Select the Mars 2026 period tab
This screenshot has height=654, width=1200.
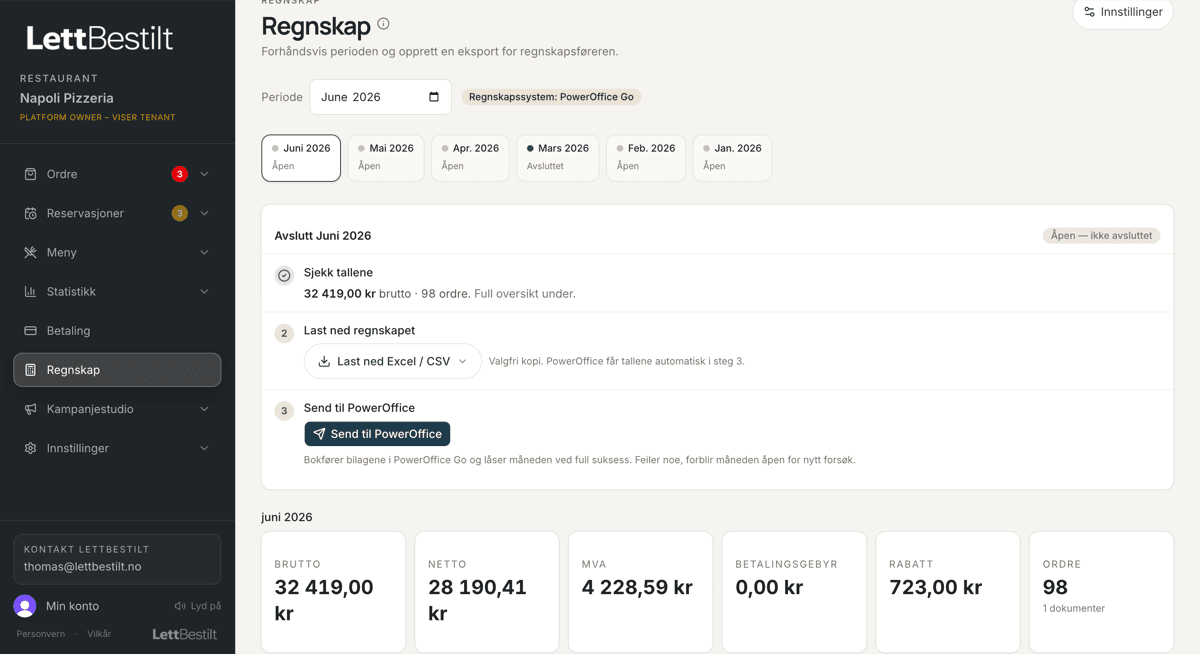[558, 158]
